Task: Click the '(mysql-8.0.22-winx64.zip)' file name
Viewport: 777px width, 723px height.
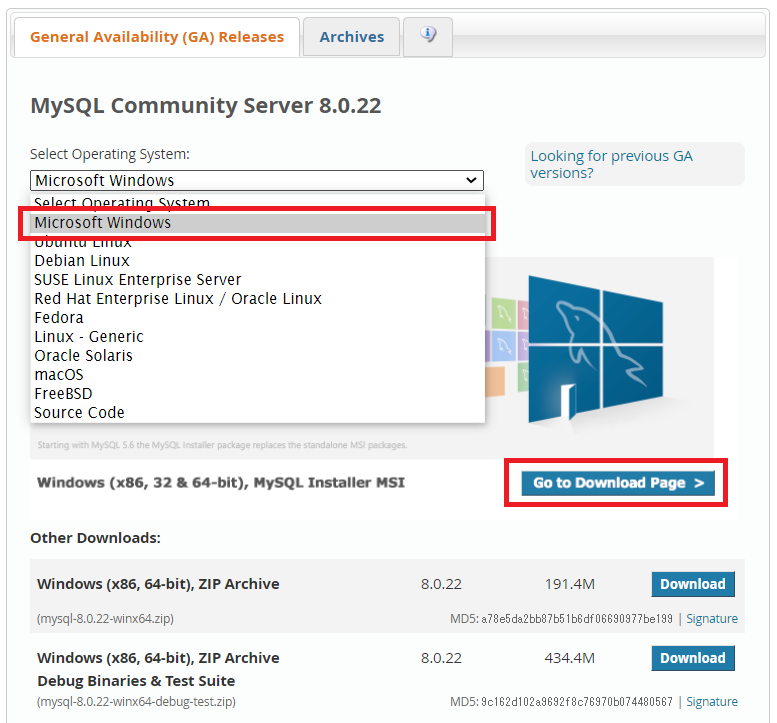Action: [x=105, y=619]
